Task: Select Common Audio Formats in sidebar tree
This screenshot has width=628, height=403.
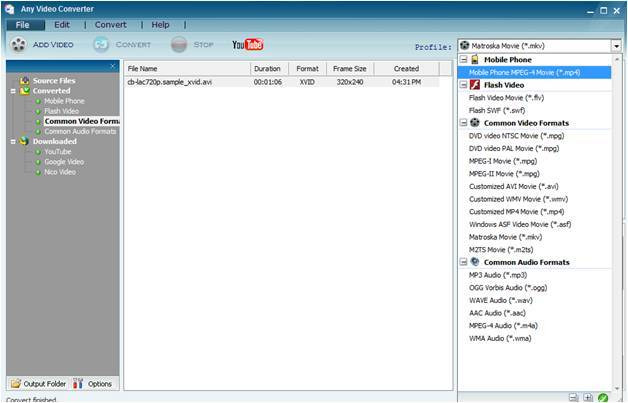Action: click(81, 131)
